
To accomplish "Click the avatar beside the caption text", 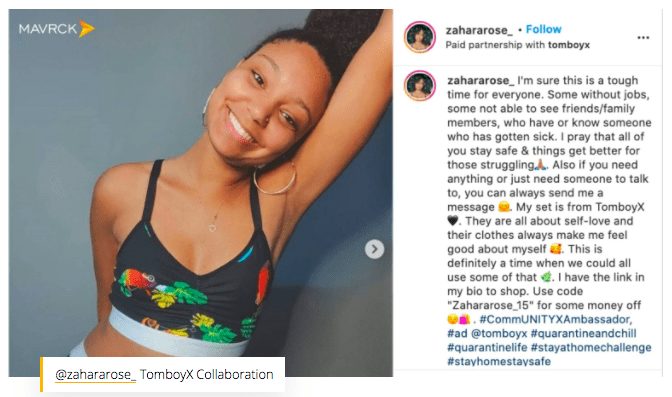I will [x=420, y=85].
